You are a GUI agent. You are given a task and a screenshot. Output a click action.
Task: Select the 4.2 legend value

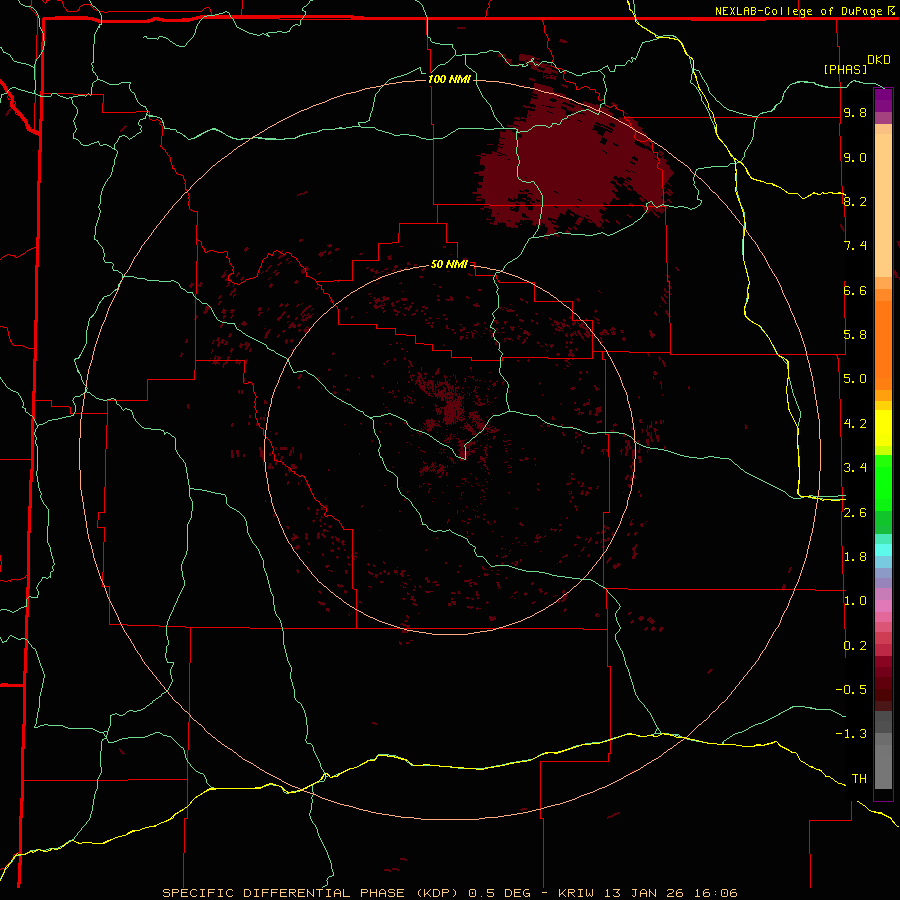tap(855, 424)
